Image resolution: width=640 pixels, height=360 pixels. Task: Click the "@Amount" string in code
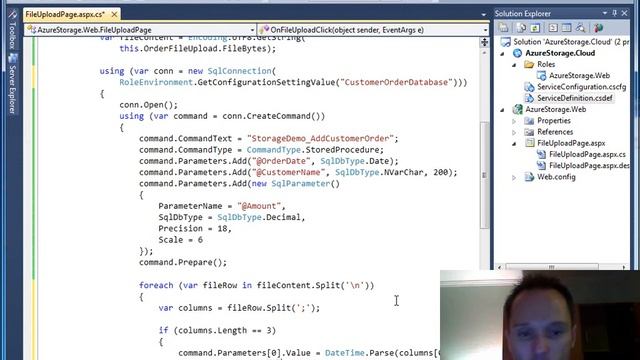click(259, 206)
